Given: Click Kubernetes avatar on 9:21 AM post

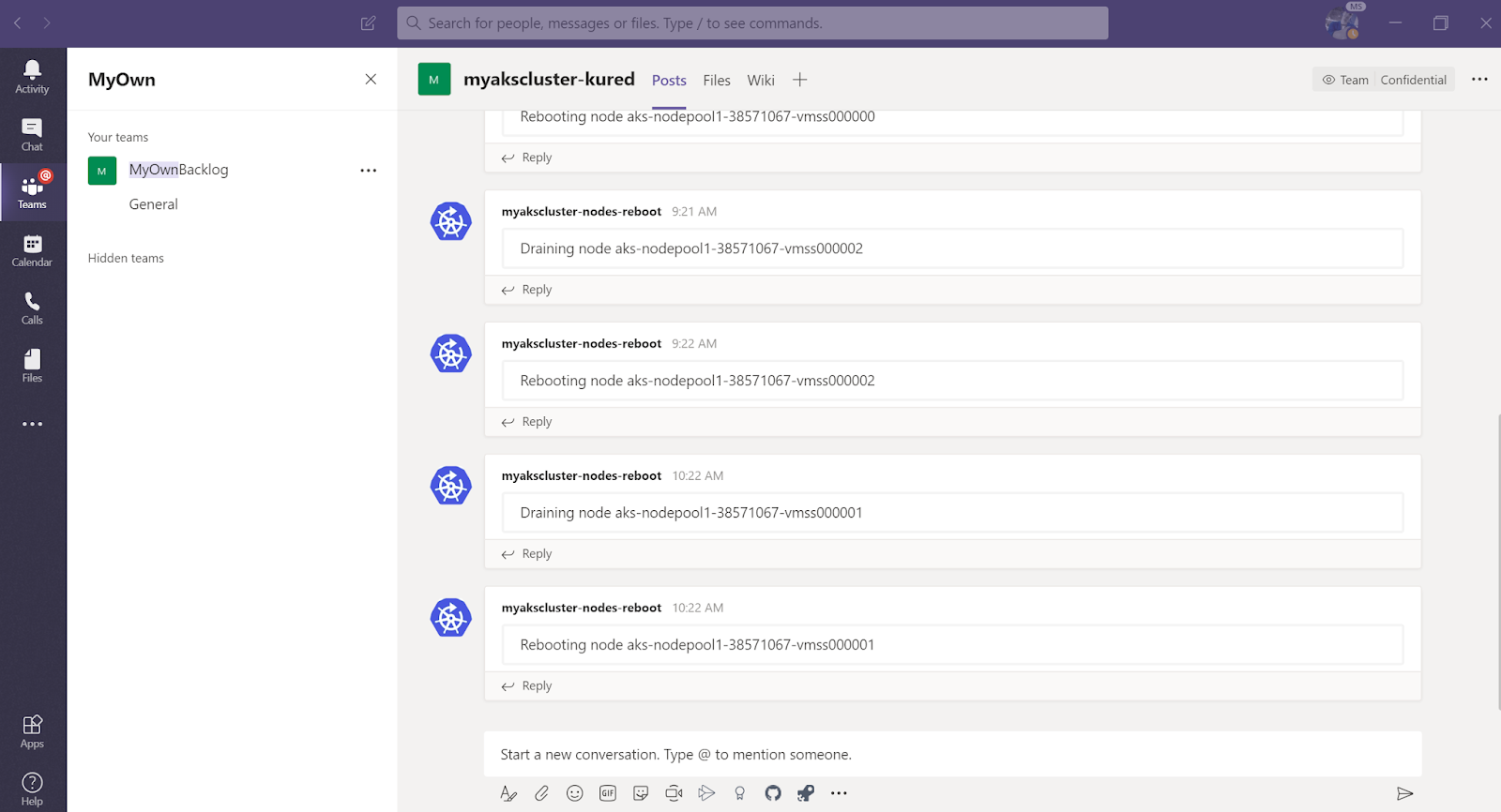Looking at the screenshot, I should (x=450, y=221).
